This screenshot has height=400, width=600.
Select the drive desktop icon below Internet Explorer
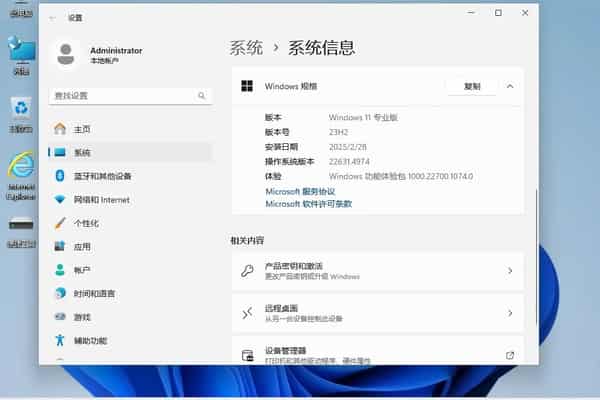[x=21, y=232]
